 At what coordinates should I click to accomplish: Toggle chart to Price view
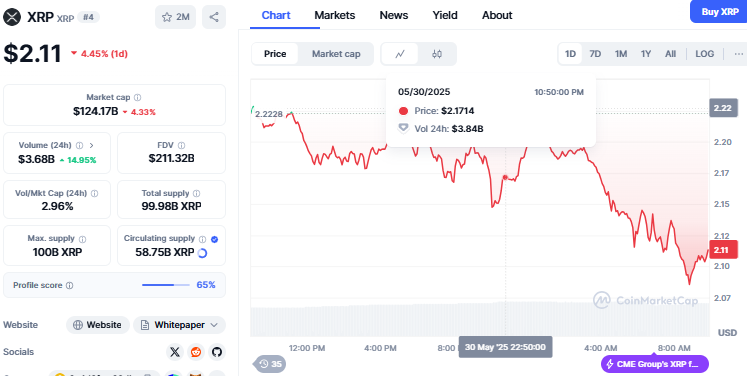pos(275,54)
